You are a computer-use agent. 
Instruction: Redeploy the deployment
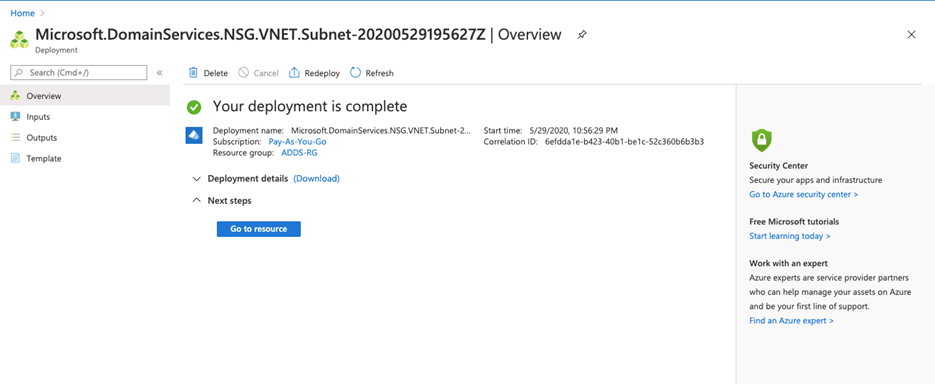pos(314,73)
